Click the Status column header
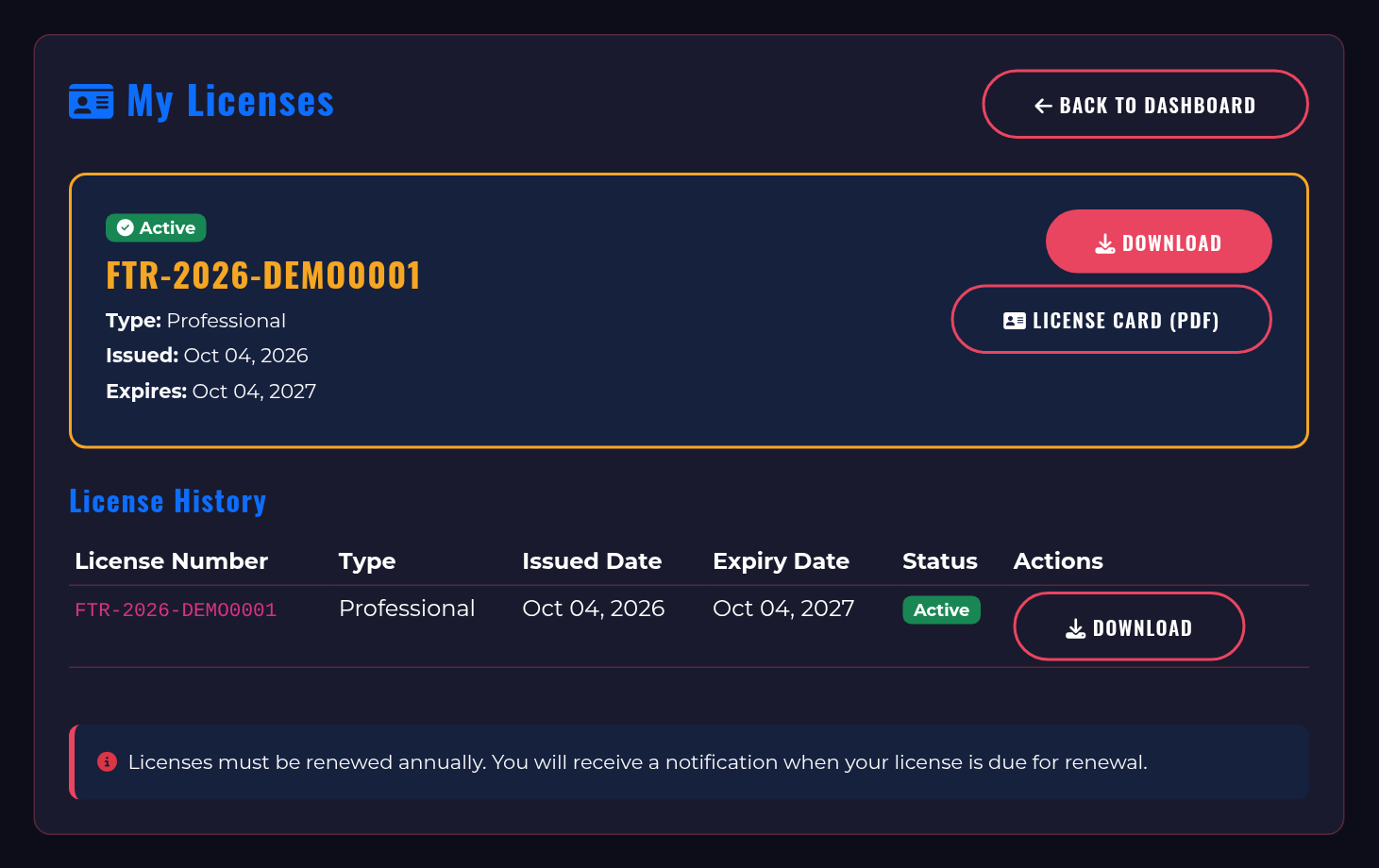This screenshot has width=1379, height=868. click(939, 561)
